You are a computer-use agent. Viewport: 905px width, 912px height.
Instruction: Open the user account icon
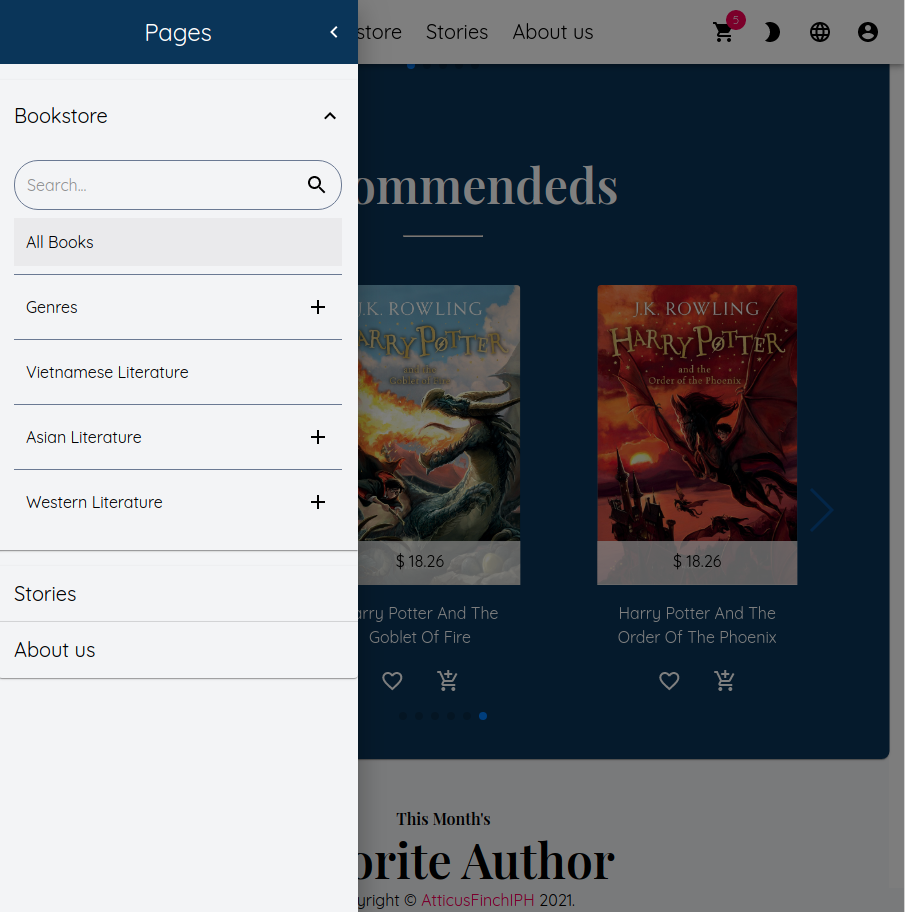867,32
